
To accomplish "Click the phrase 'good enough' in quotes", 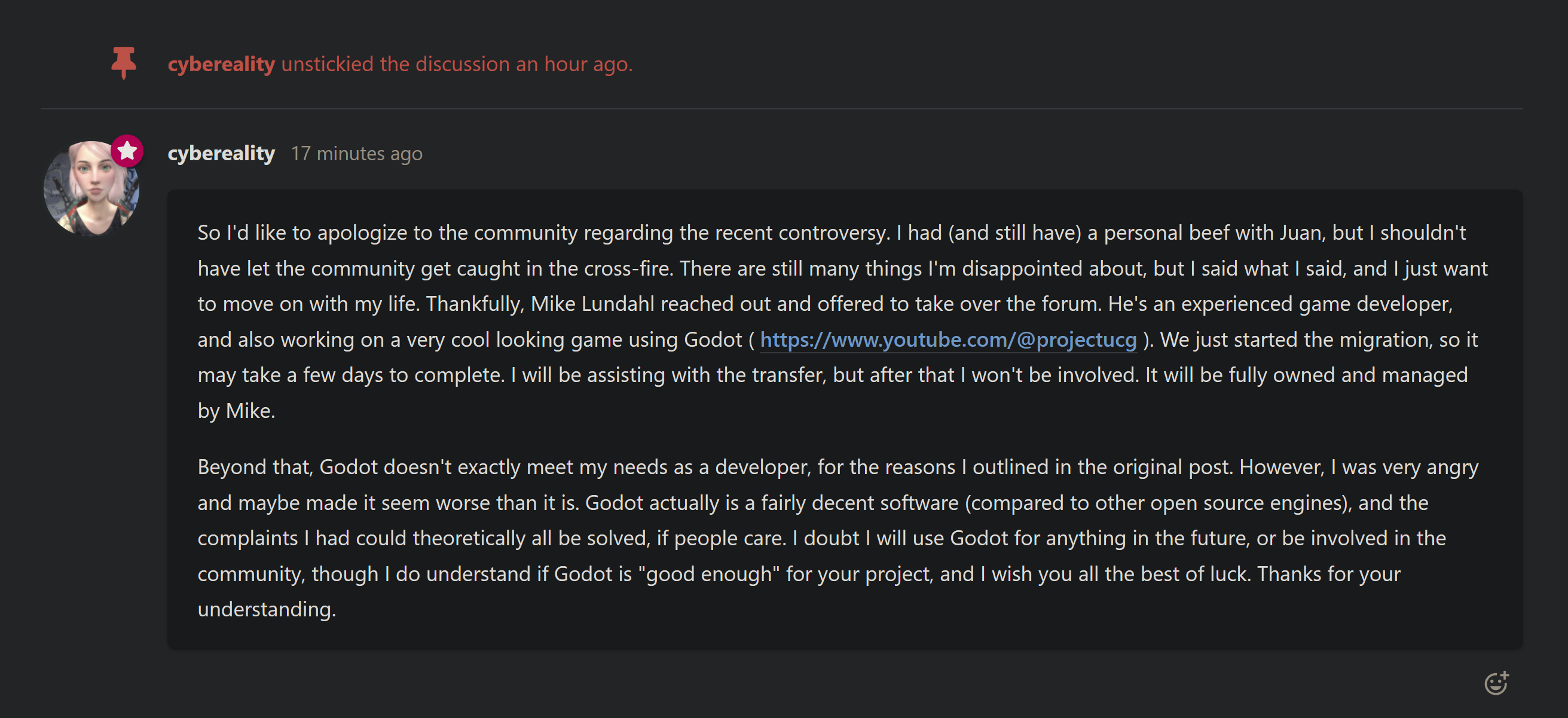I will [x=709, y=574].
